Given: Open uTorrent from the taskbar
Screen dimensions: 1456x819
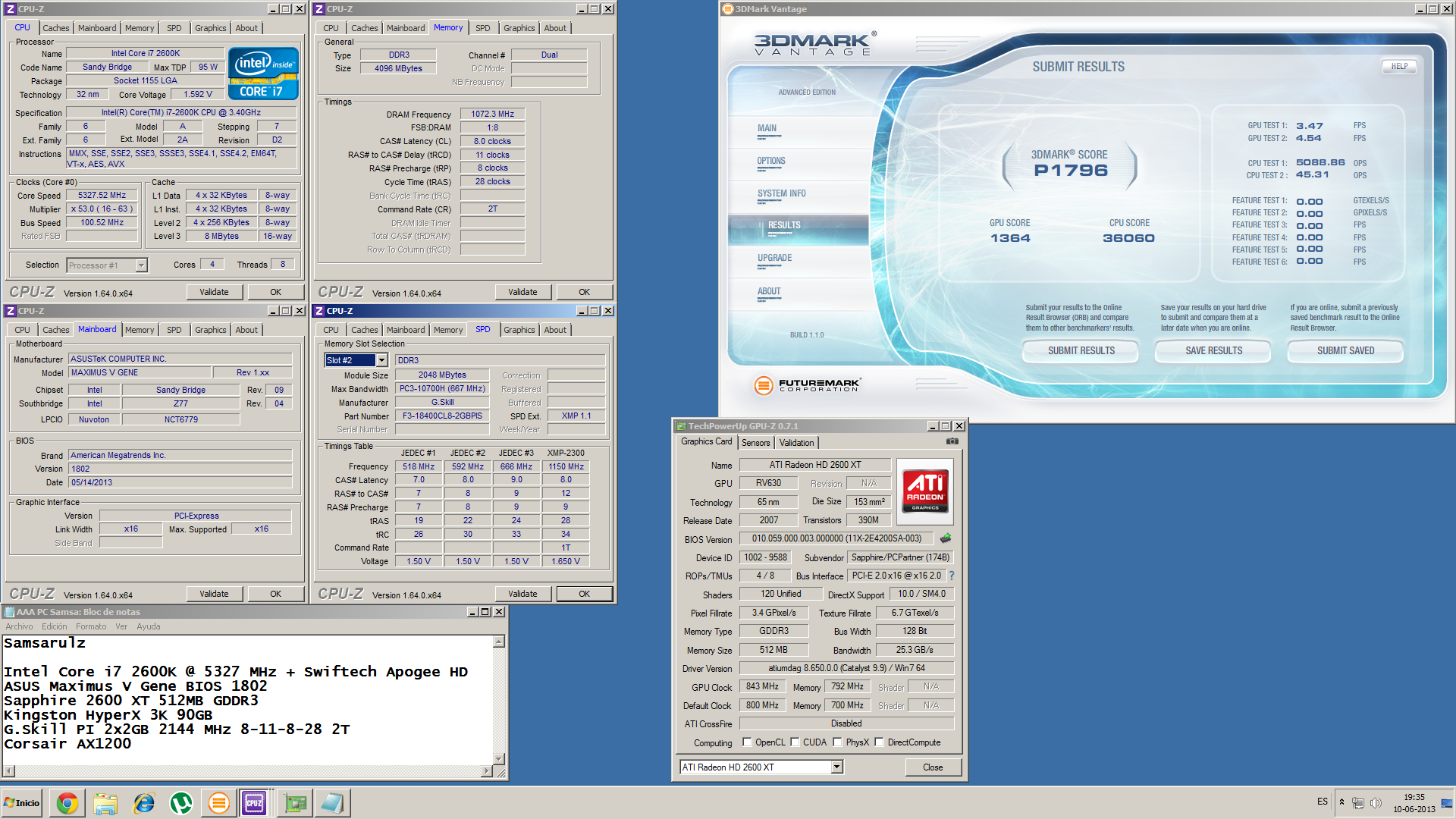Looking at the screenshot, I should coord(181,803).
